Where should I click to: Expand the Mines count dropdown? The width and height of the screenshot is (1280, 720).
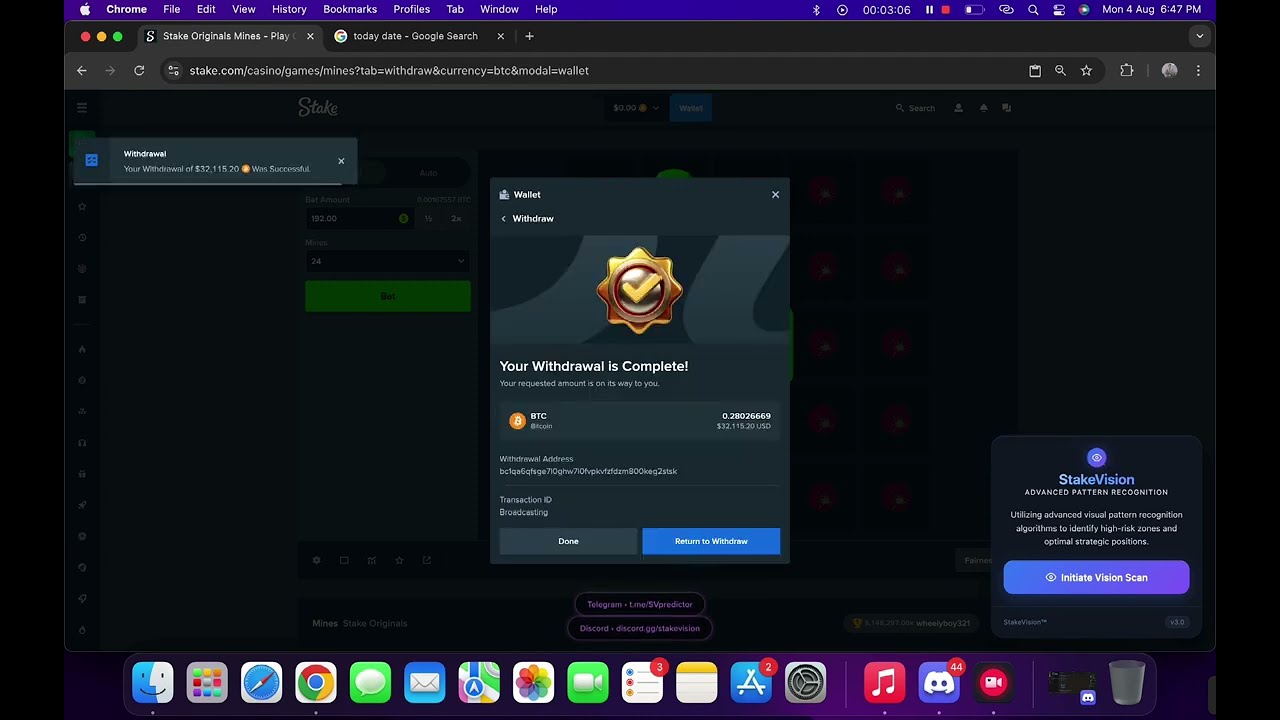point(388,261)
